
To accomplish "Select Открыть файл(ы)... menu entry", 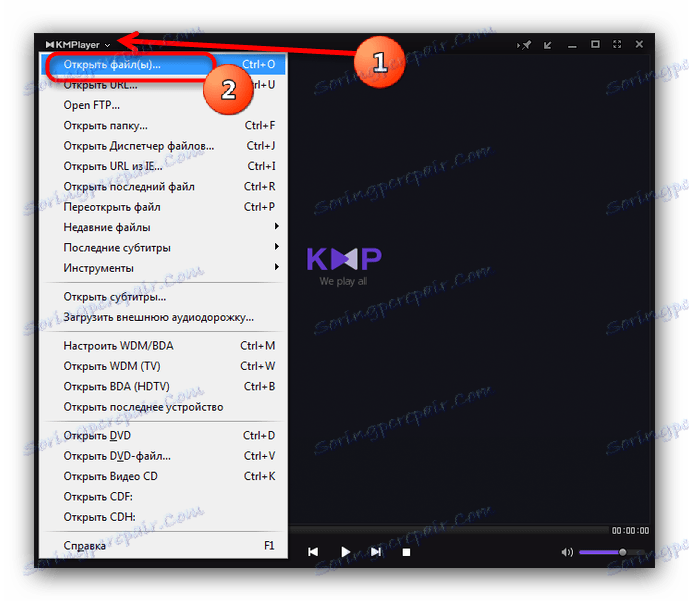I will [x=163, y=65].
